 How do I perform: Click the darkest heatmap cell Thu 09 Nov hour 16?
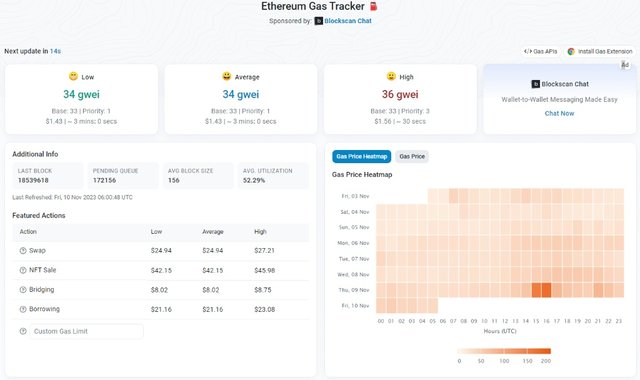546,290
